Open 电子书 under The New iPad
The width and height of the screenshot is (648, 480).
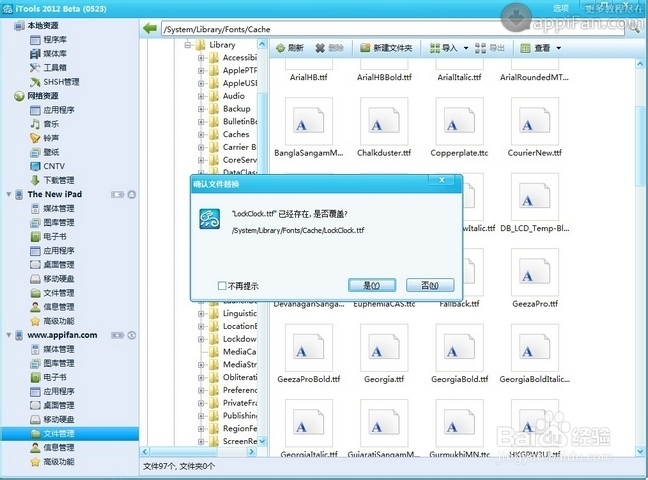(x=48, y=236)
